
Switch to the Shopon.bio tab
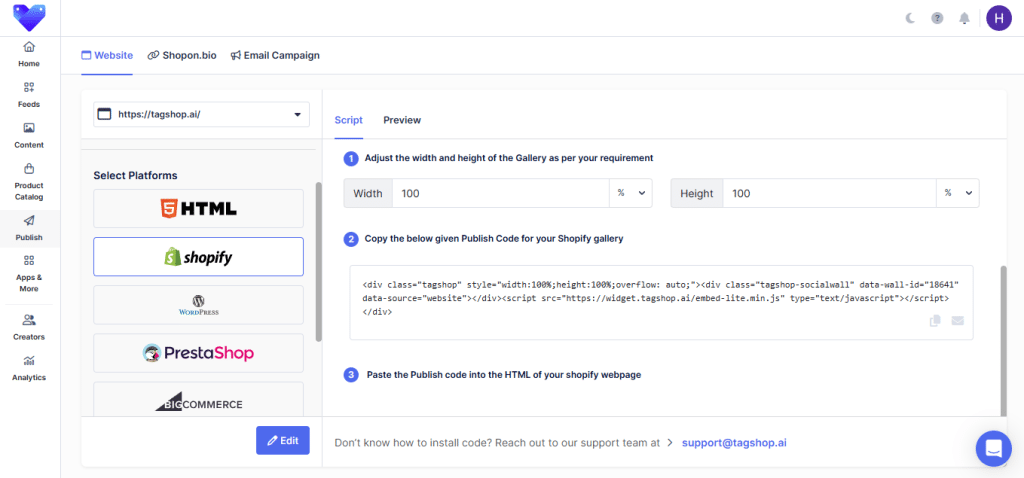click(182, 55)
